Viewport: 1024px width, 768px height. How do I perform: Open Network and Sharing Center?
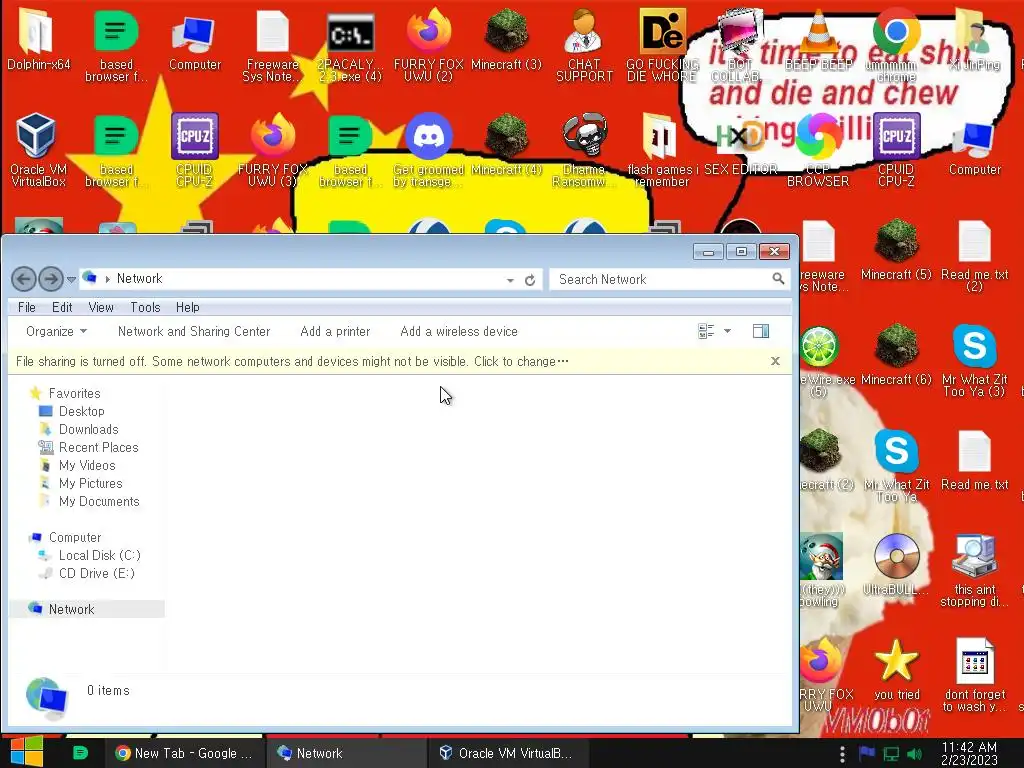(x=194, y=331)
